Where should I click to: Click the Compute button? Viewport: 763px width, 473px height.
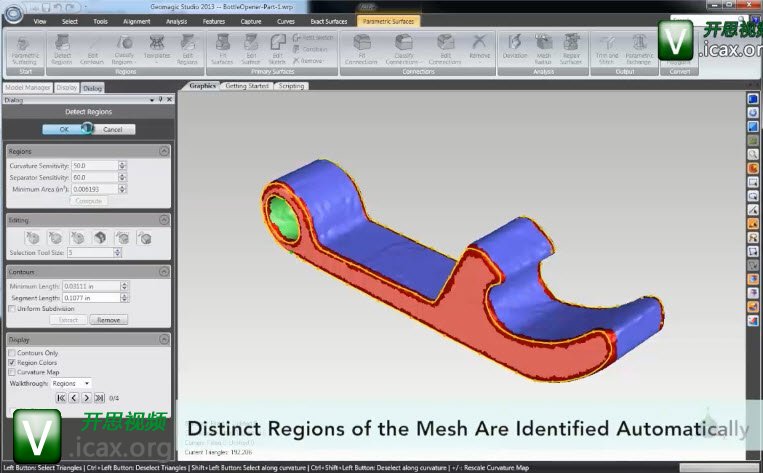coord(89,200)
